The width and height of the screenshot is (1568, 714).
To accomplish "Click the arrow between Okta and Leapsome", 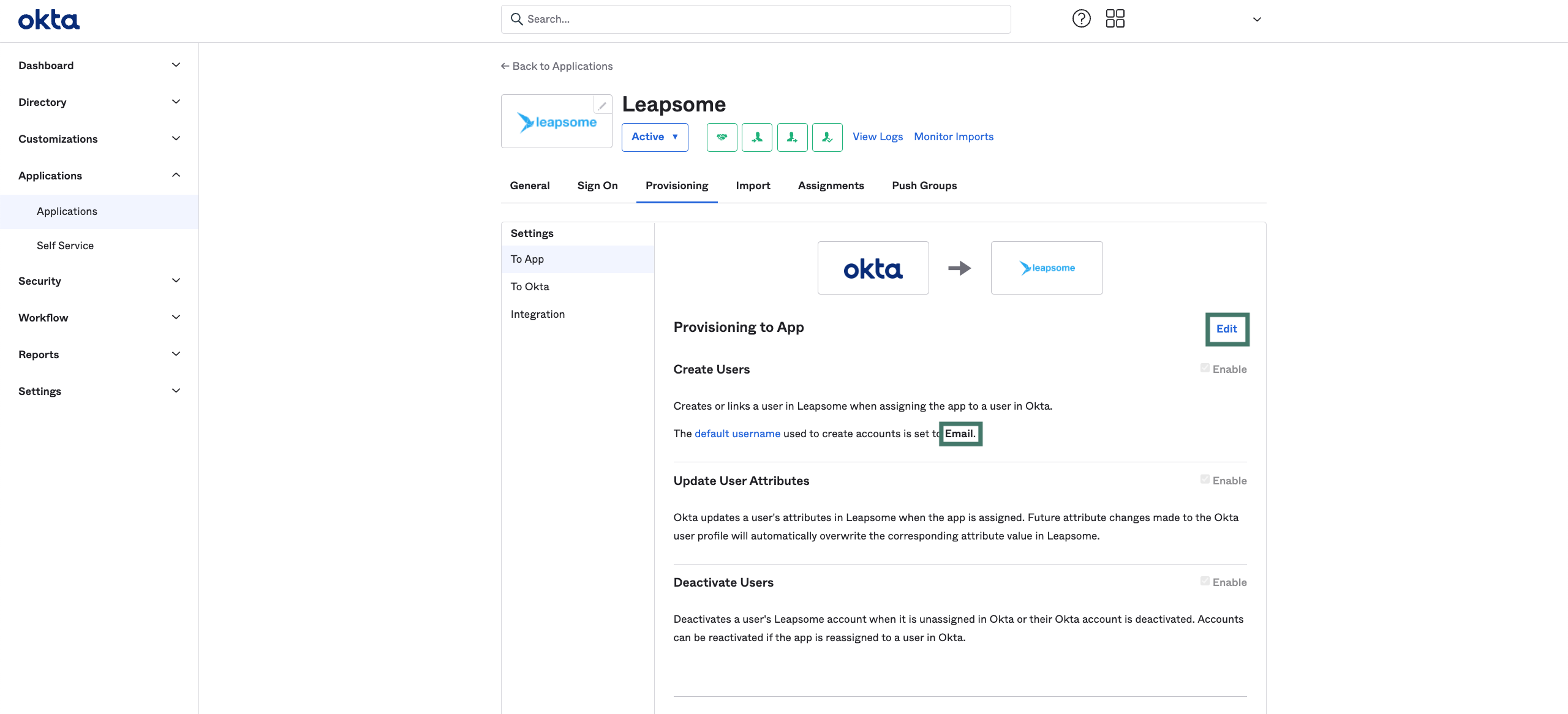I will [x=960, y=268].
